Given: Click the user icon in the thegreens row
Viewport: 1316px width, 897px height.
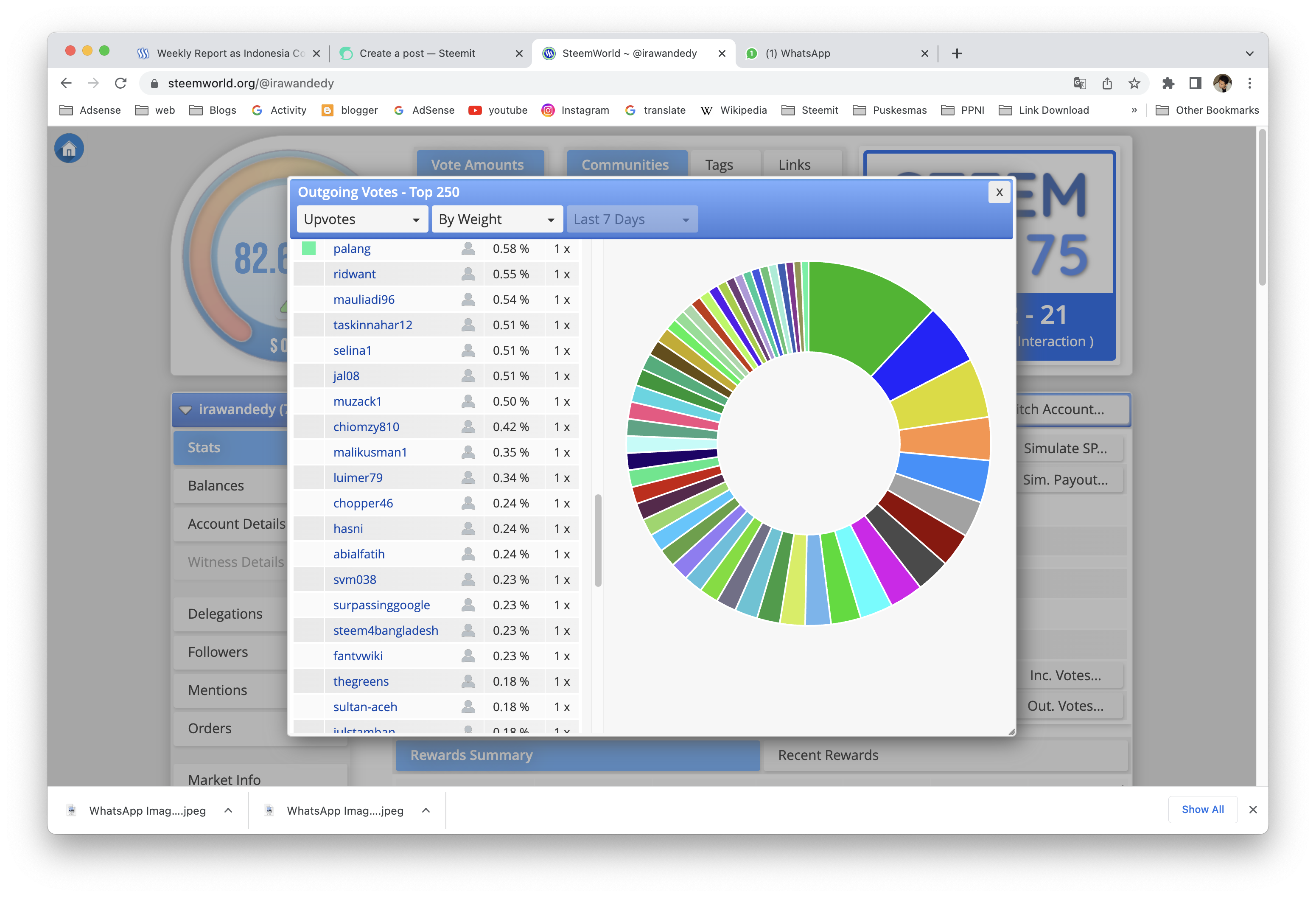Looking at the screenshot, I should click(x=468, y=681).
